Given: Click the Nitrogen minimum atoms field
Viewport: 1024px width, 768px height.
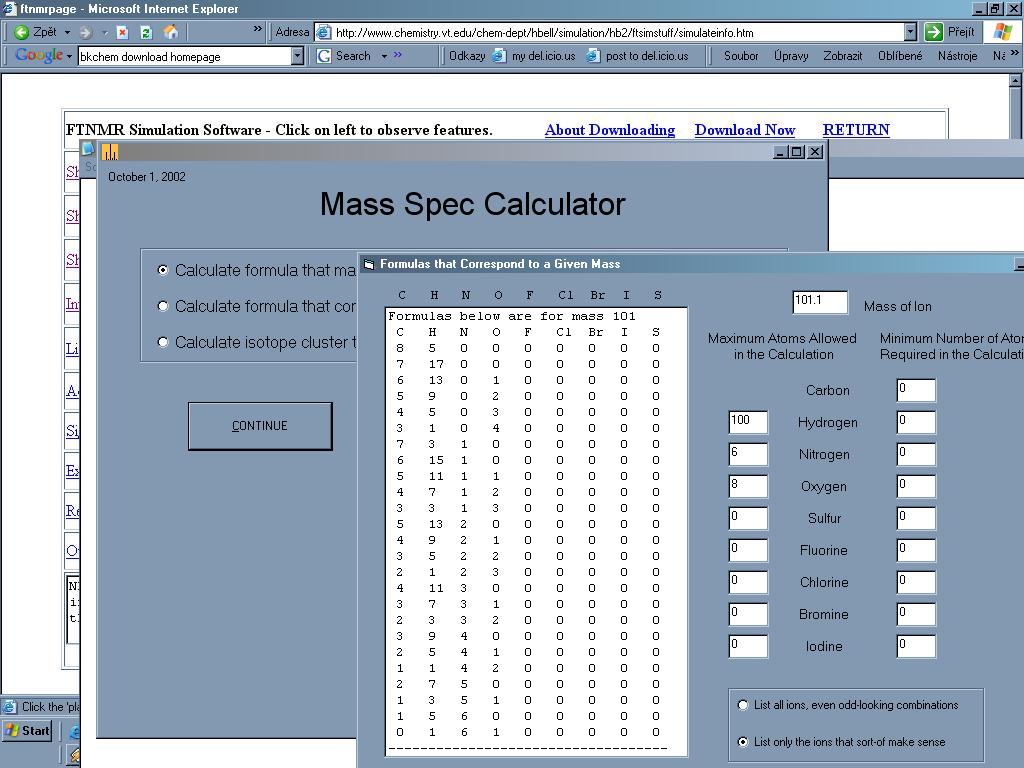Looking at the screenshot, I should (x=916, y=454).
